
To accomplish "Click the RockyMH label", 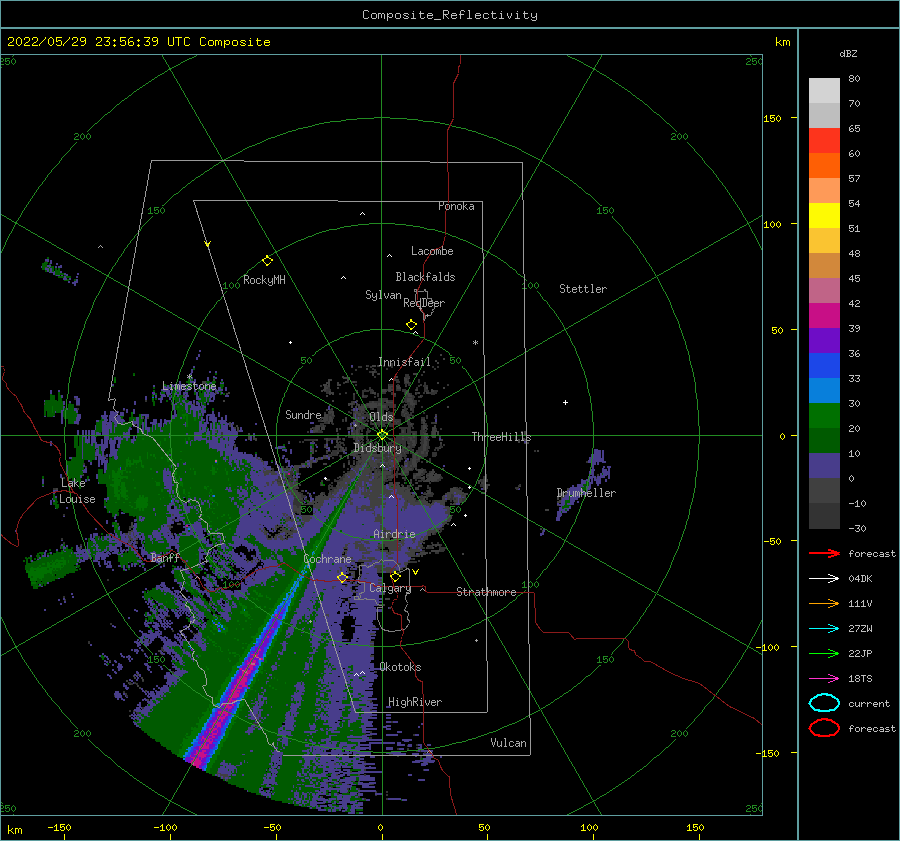I will pyautogui.click(x=264, y=280).
